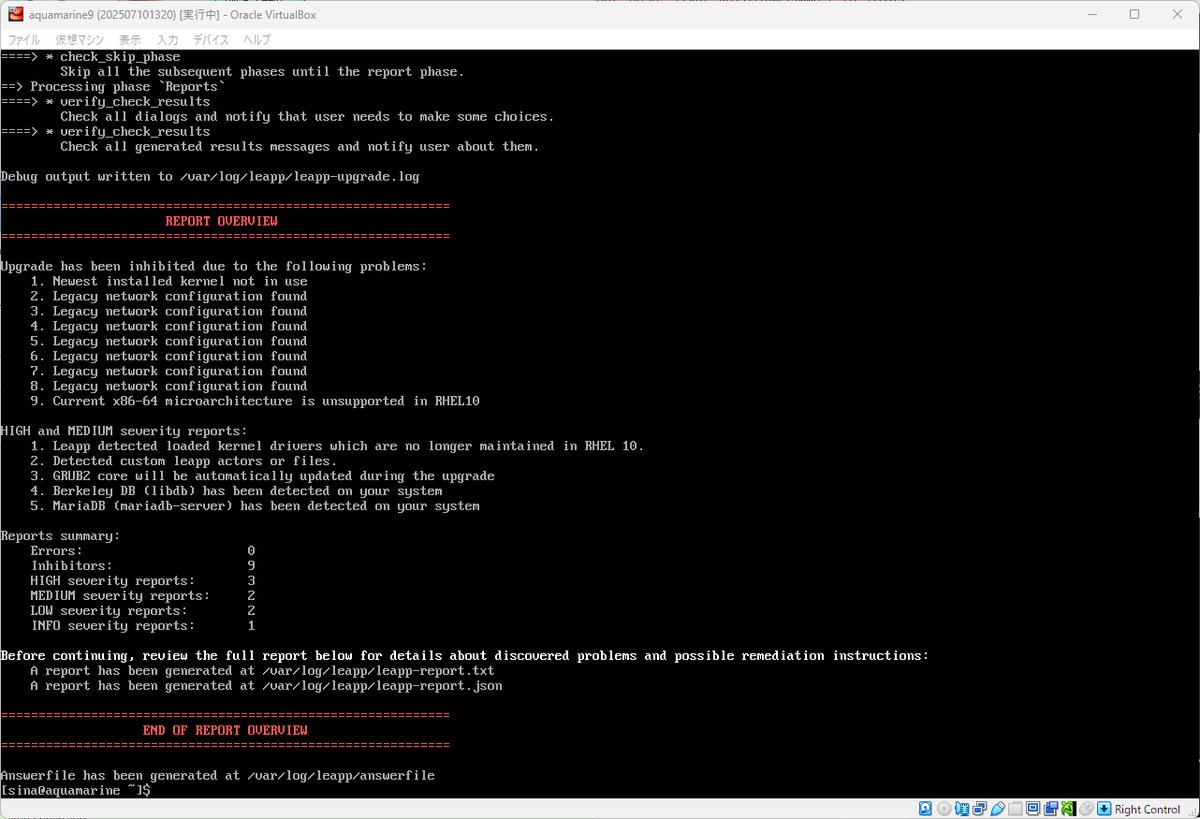This screenshot has height=819, width=1200.
Task: Click 'Leapp detected loaded kernel drivers' line
Action: 337,446
